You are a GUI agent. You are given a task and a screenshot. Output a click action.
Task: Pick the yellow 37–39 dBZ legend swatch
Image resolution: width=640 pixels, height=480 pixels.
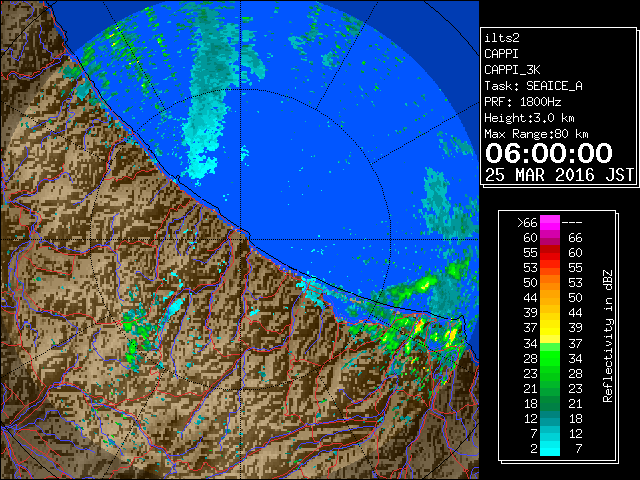(550, 328)
